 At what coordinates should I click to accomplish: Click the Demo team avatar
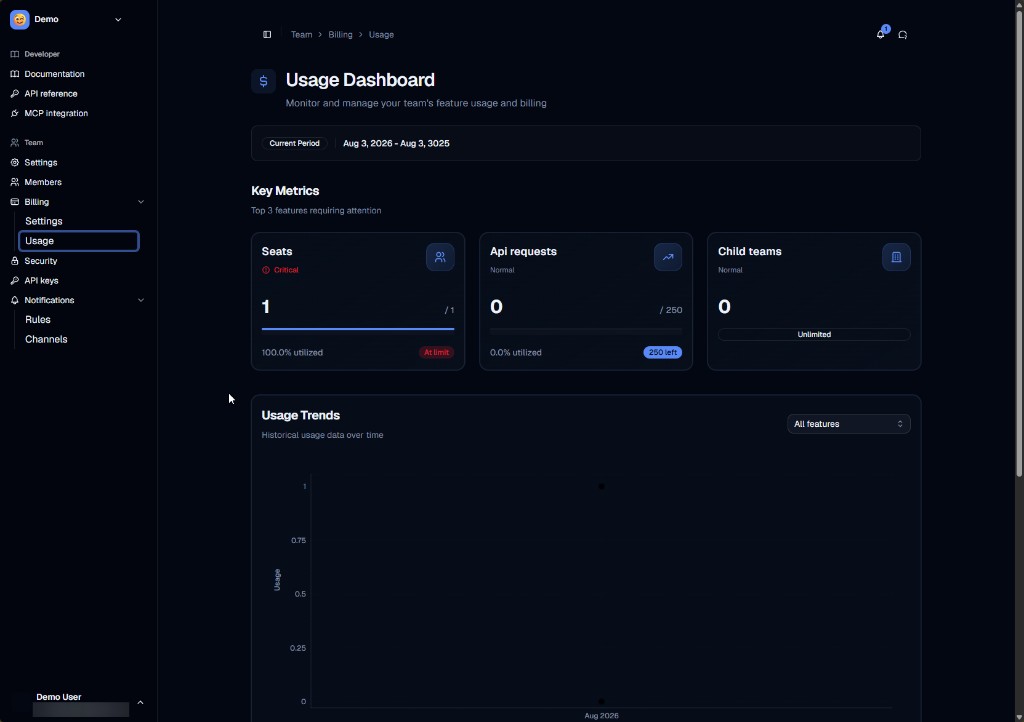(x=20, y=20)
